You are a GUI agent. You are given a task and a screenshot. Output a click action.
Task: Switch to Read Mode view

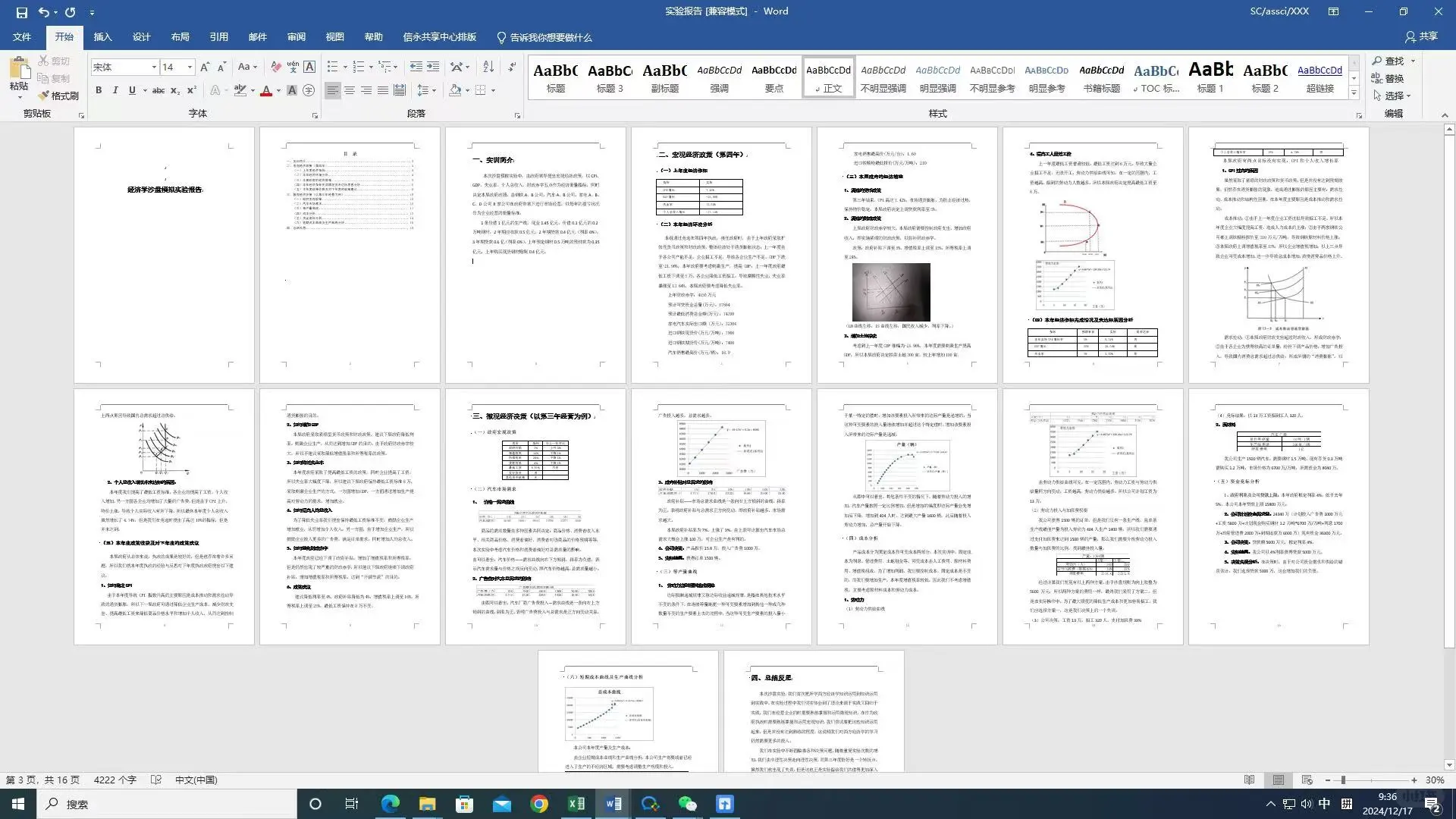[x=1250, y=780]
